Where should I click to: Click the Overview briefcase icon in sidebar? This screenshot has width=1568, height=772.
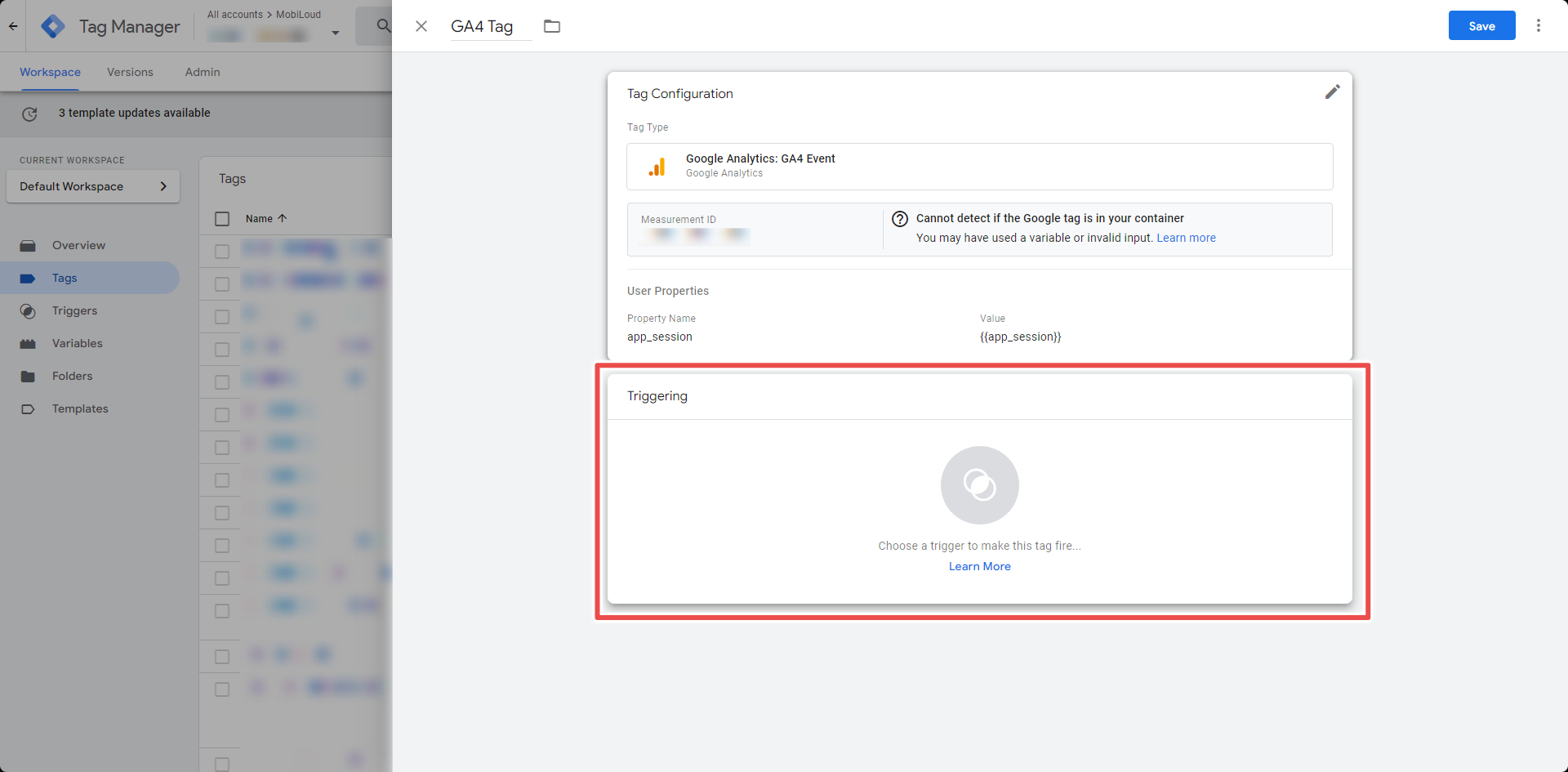[28, 245]
